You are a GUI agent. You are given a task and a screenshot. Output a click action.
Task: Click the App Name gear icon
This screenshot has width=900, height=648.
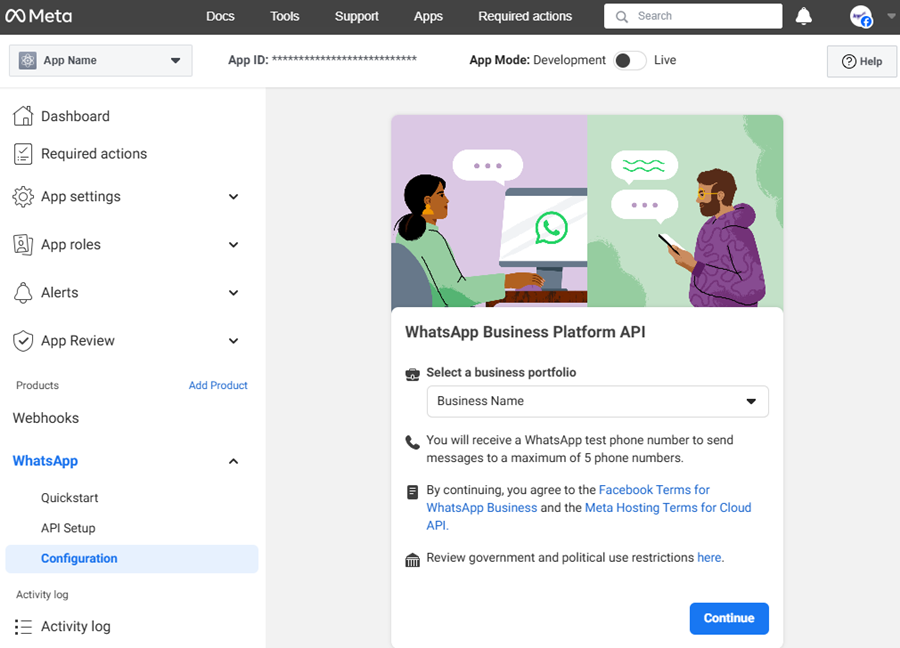point(28,60)
